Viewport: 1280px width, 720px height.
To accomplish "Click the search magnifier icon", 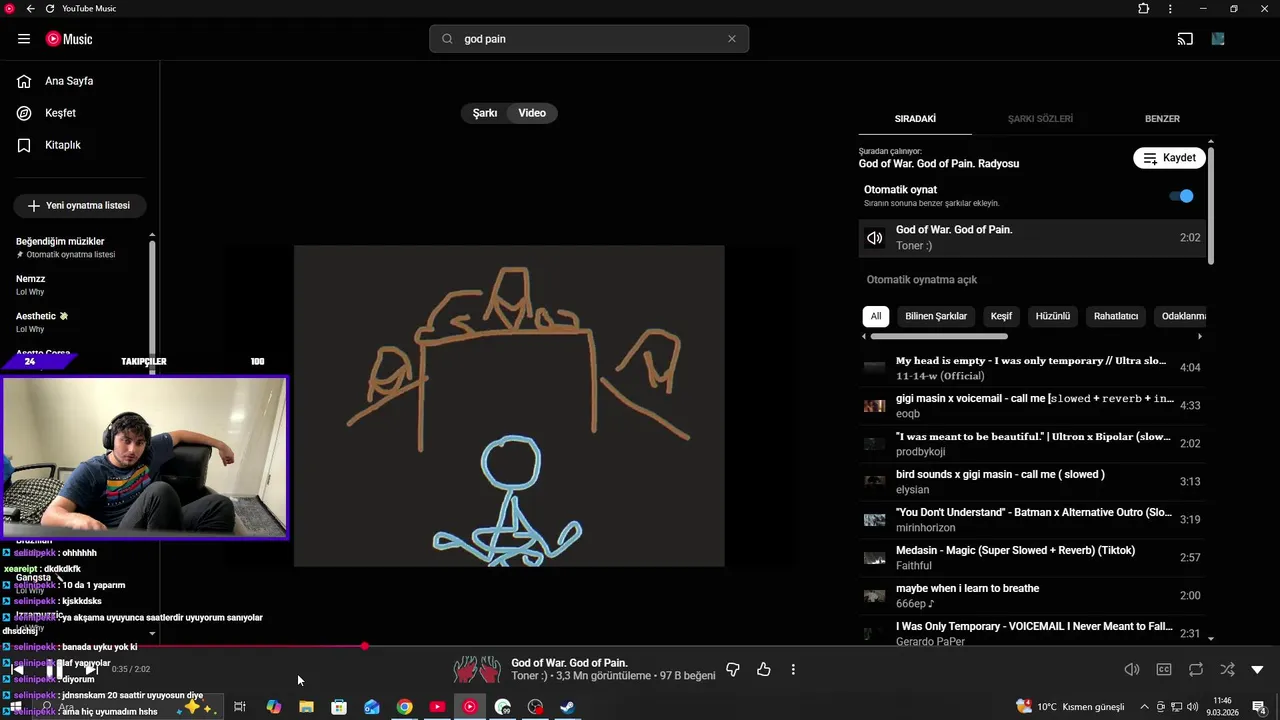I will tap(447, 39).
